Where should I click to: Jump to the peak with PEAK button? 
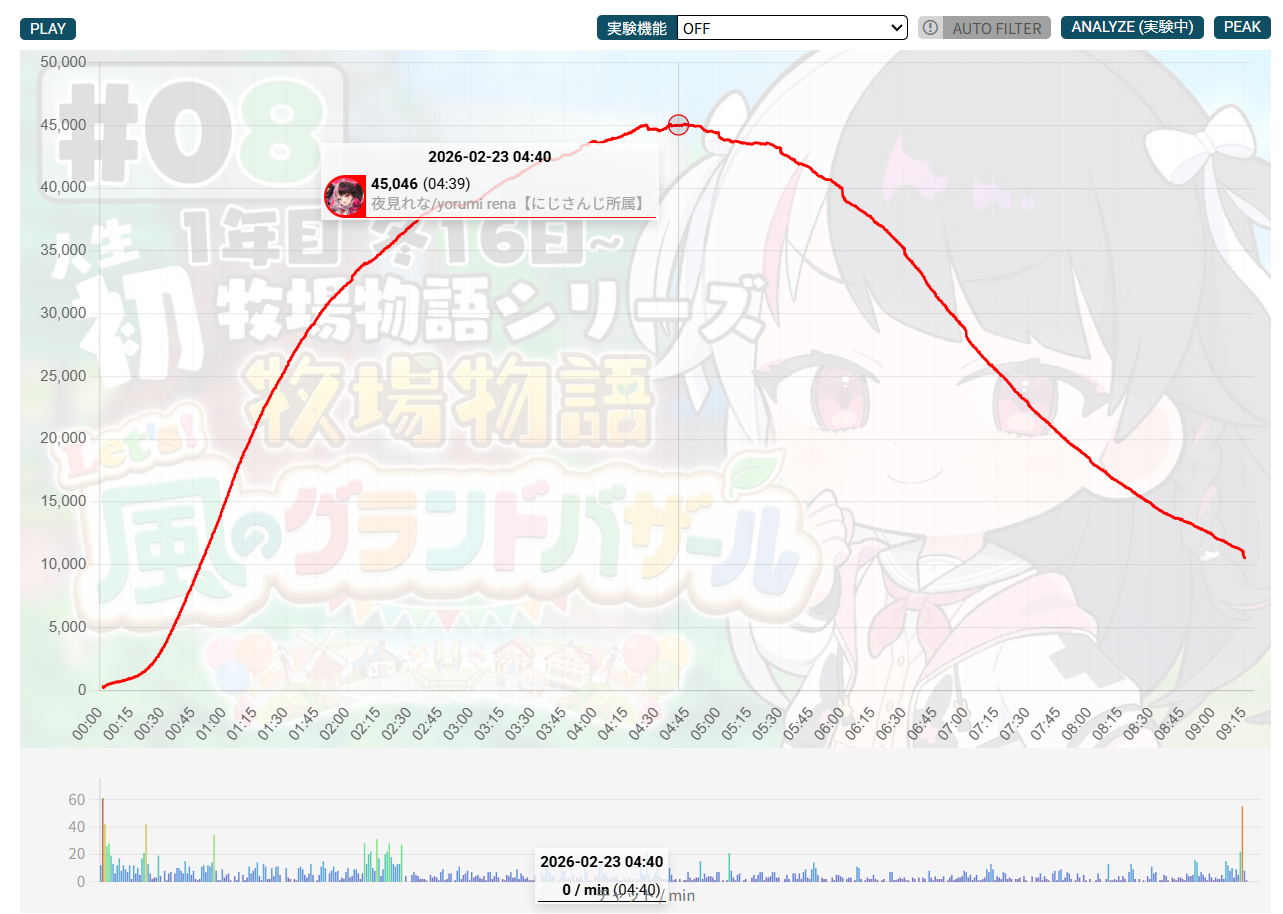point(1242,27)
